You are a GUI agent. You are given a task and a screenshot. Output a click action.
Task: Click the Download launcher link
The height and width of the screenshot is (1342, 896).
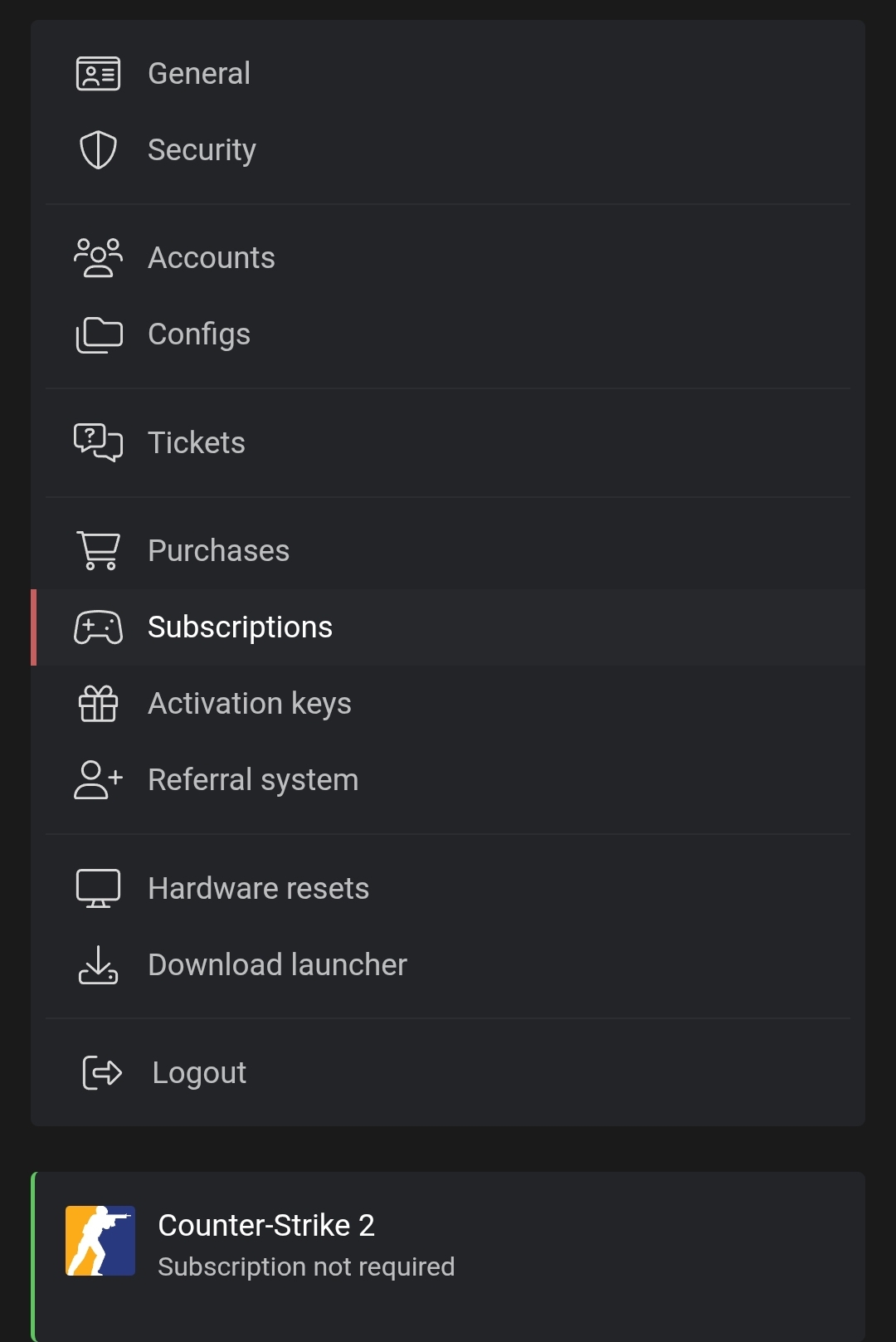click(448, 964)
